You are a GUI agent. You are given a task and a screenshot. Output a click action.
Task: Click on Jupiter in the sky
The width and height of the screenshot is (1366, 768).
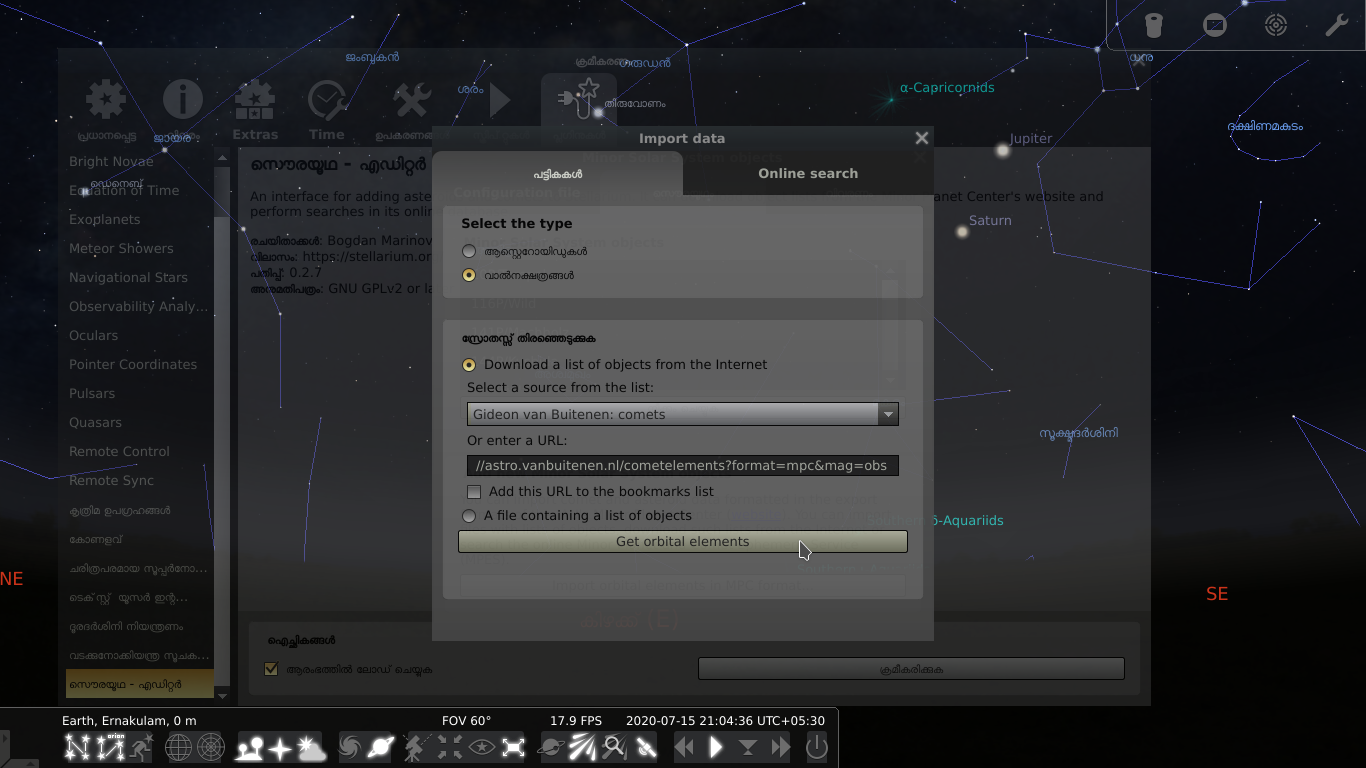[1003, 150]
